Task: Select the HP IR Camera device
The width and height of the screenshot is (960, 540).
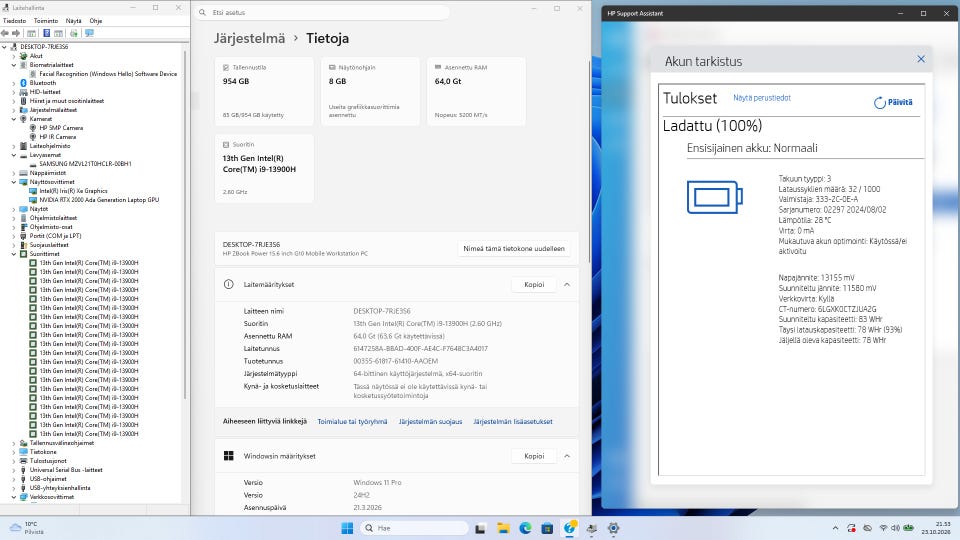Action: 58,137
